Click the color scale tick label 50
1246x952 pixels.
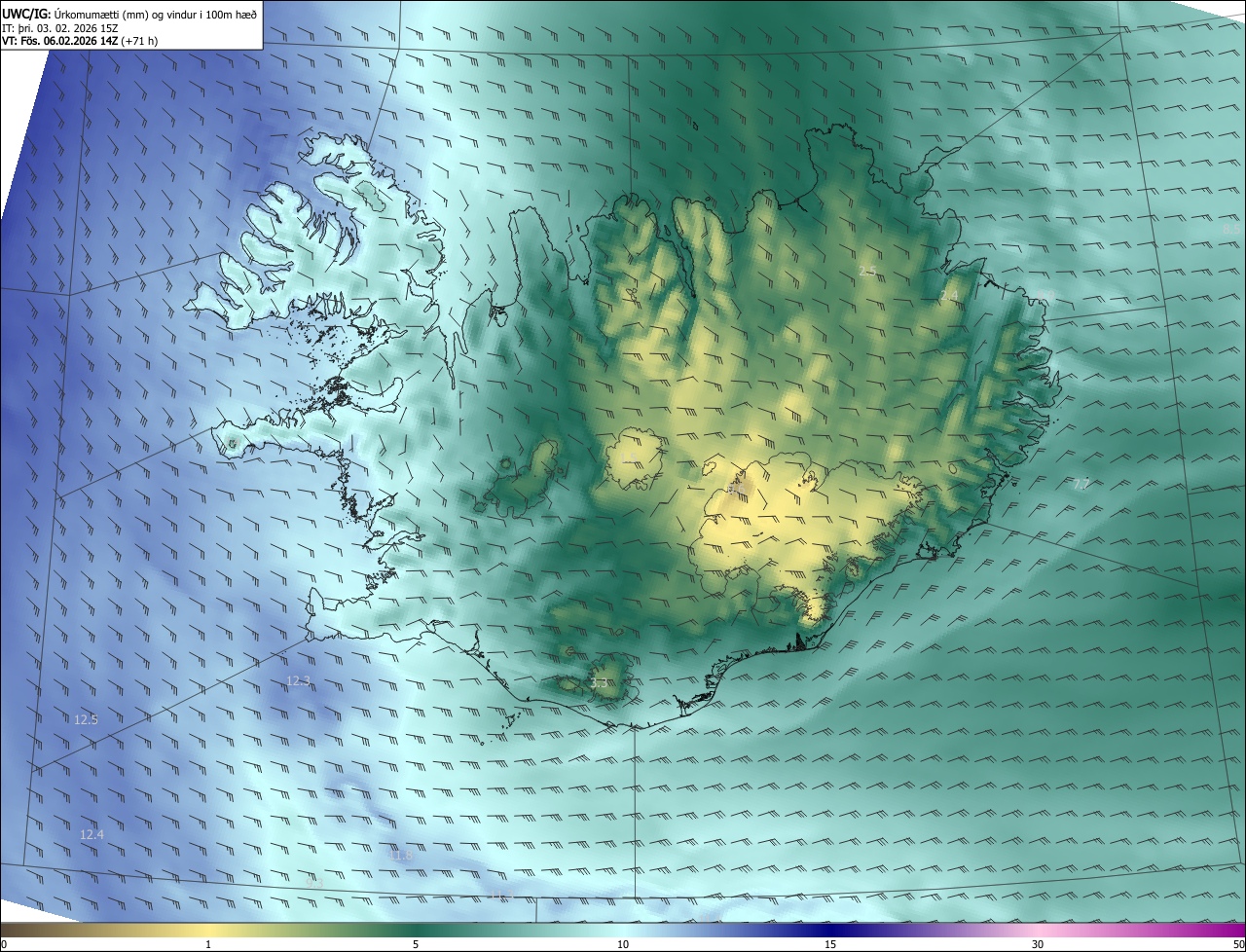[x=1237, y=944]
